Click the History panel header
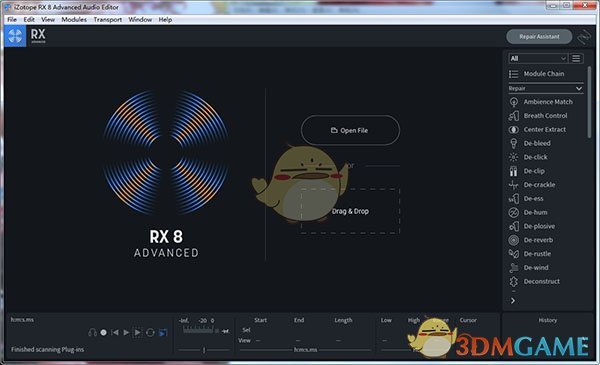Image resolution: width=600 pixels, height=365 pixels. pyautogui.click(x=548, y=320)
